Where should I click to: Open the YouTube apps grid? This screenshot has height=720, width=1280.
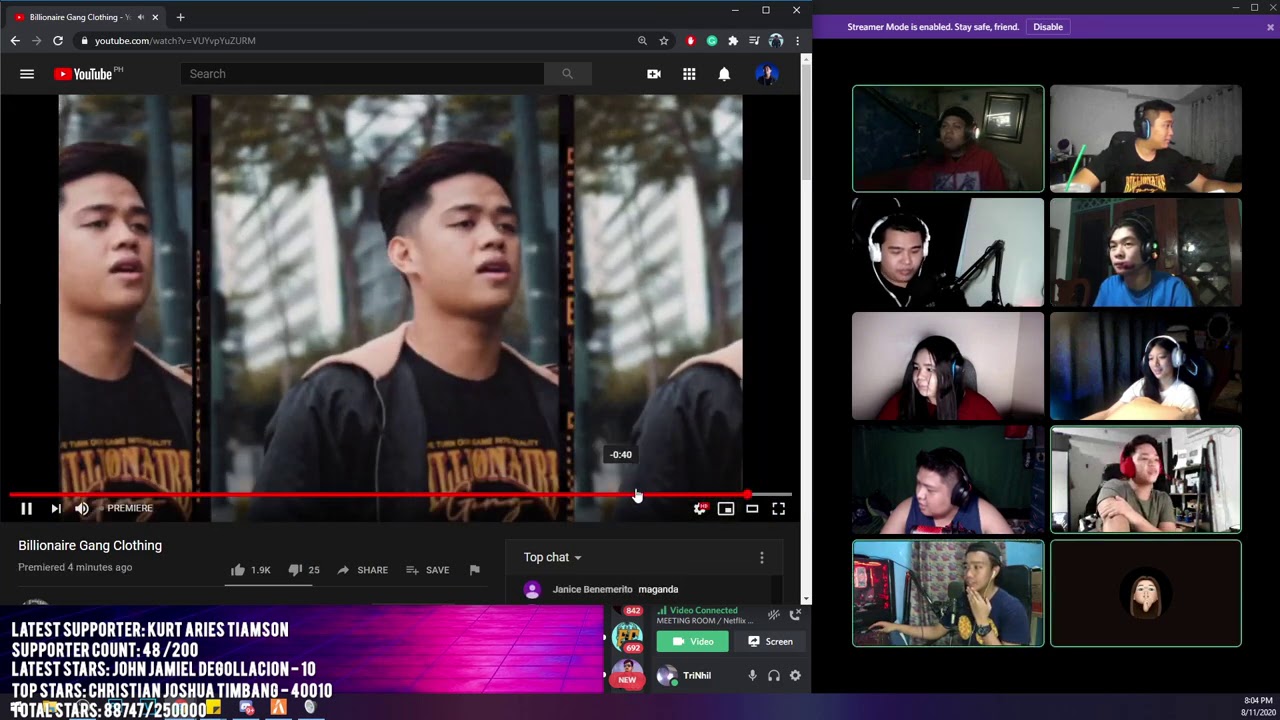point(689,74)
